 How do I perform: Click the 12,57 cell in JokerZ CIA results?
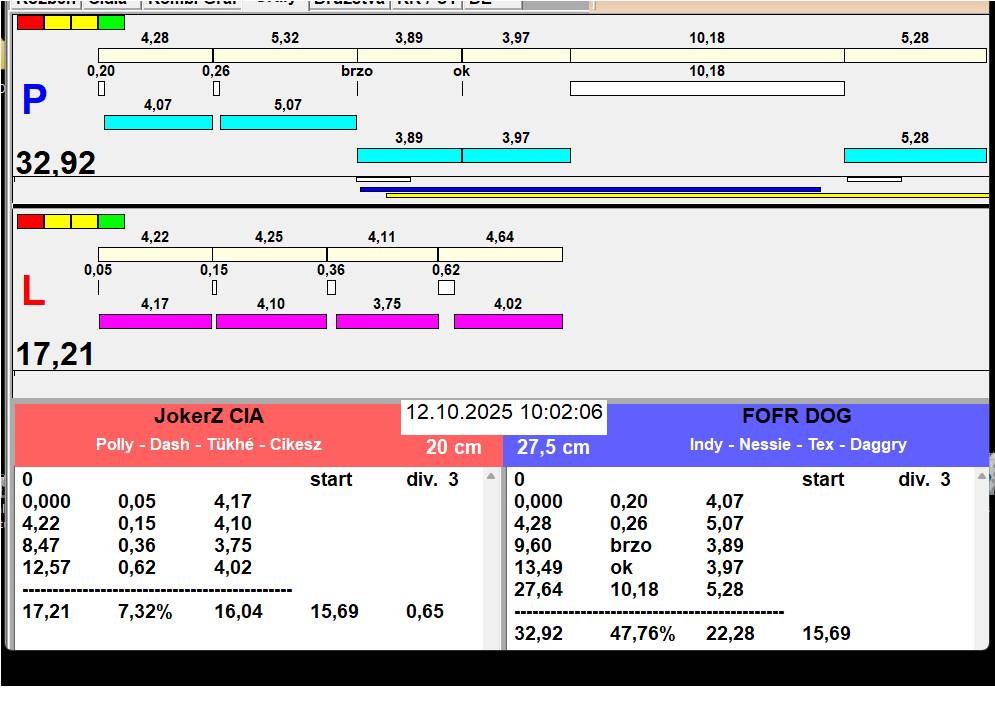(46, 567)
